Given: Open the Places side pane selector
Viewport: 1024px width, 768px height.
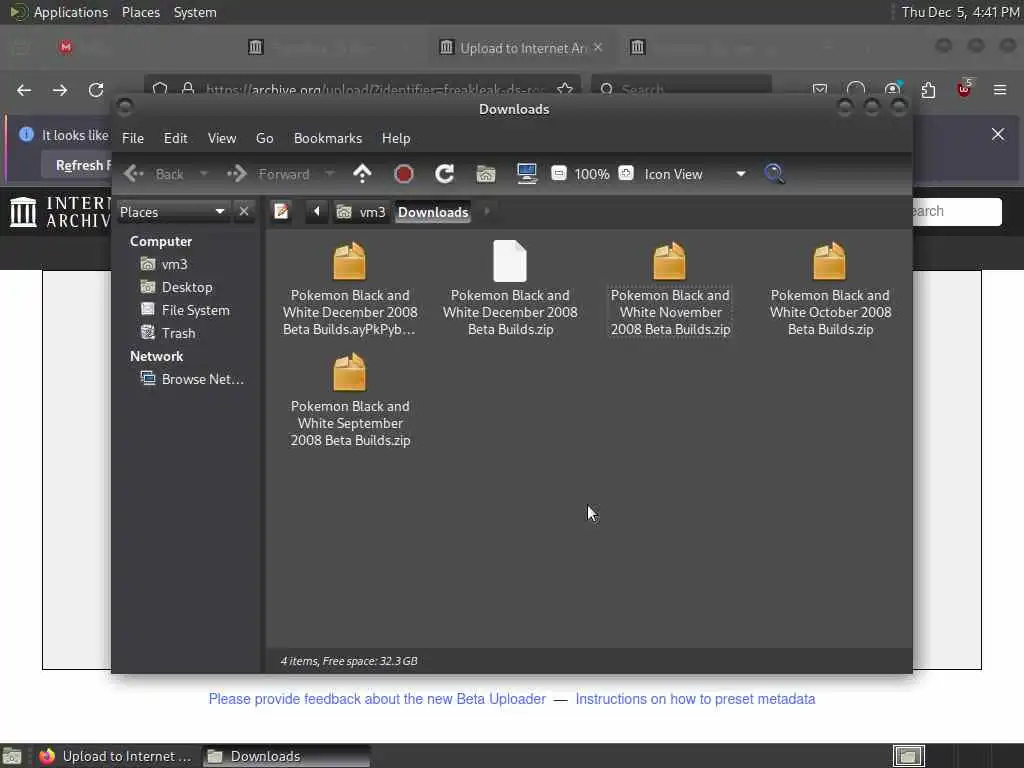Looking at the screenshot, I should 172,212.
